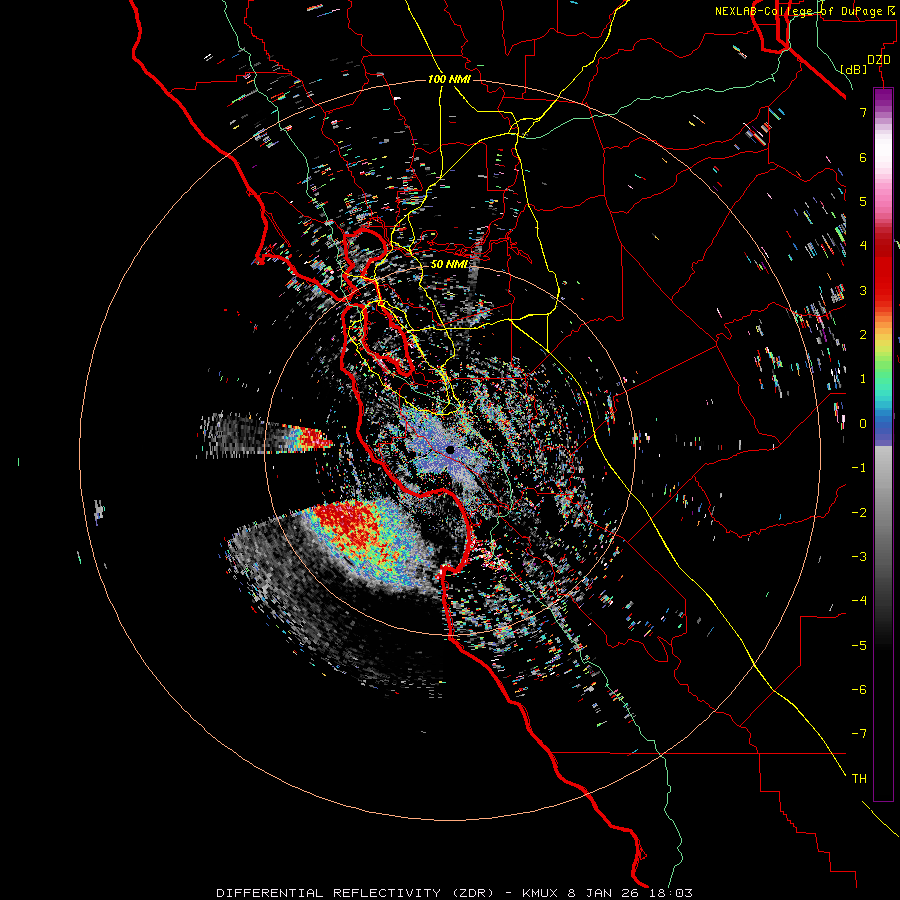The height and width of the screenshot is (900, 900).
Task: Click the '6' label on color legend
Action: point(863,157)
